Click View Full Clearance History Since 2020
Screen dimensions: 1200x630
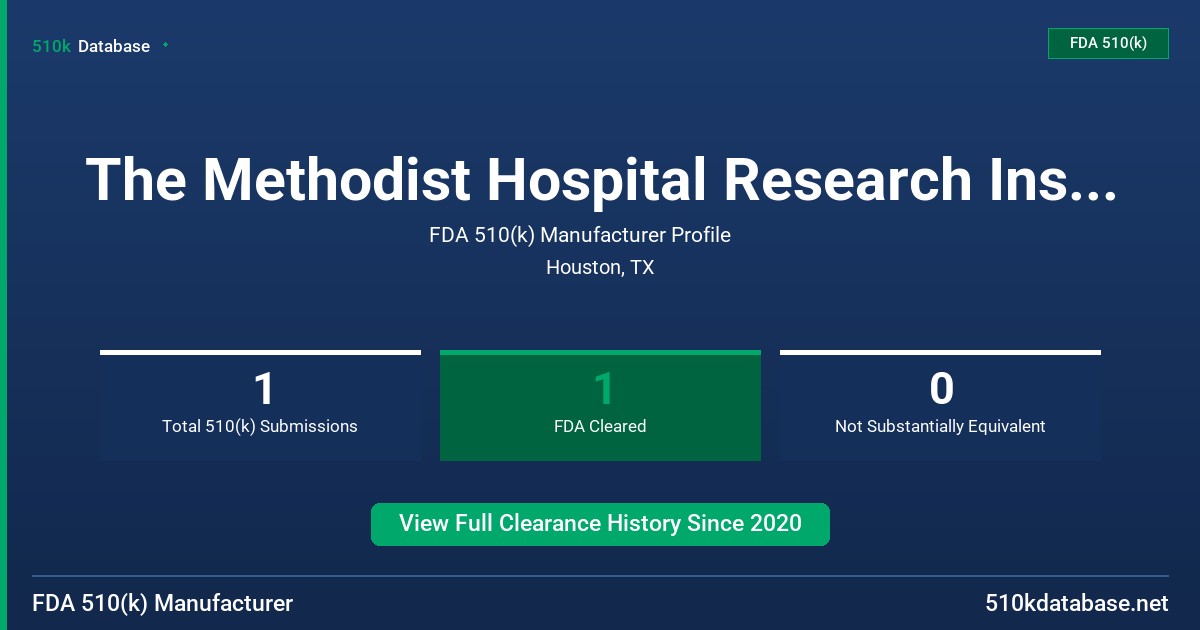(x=600, y=524)
